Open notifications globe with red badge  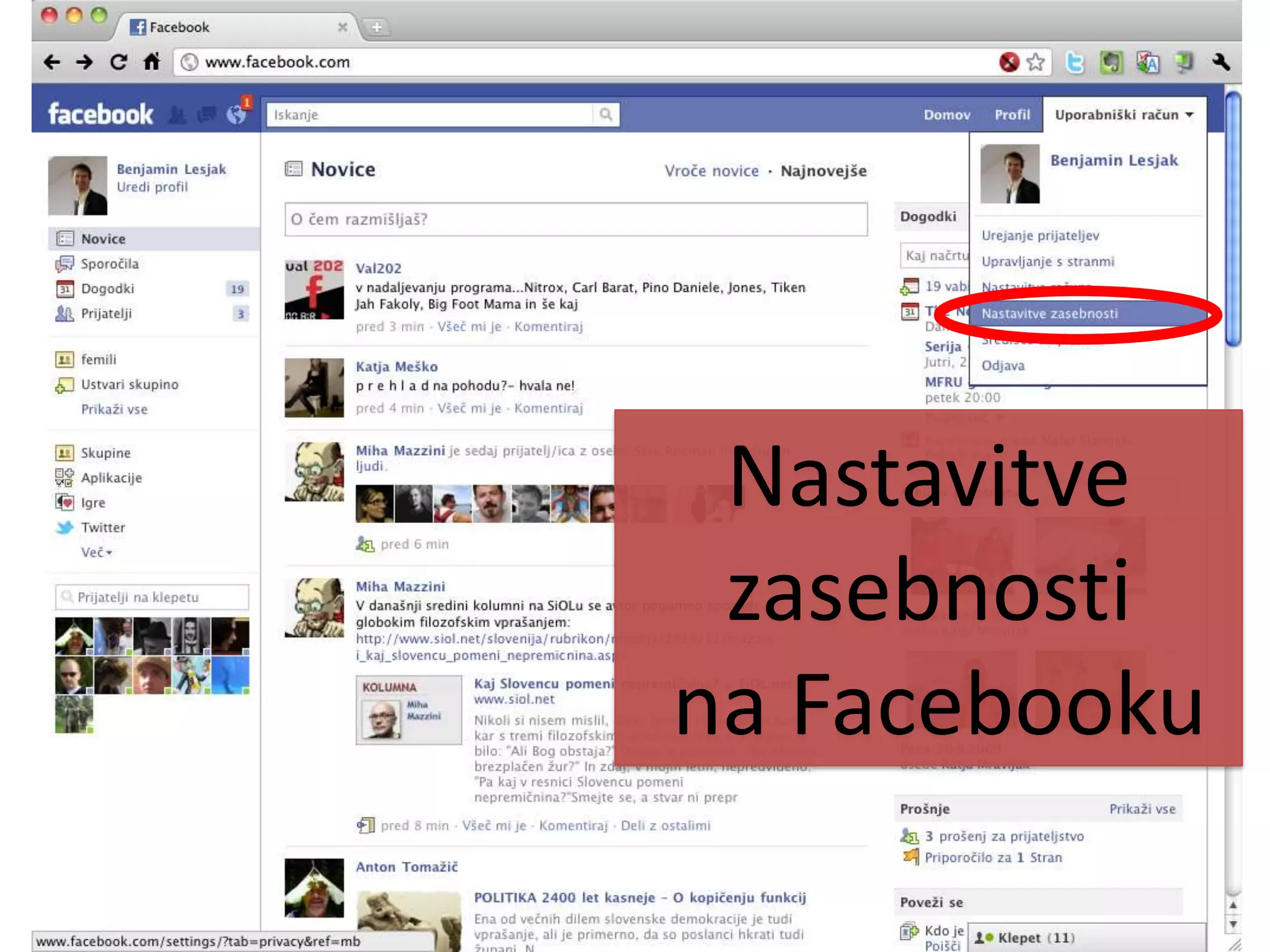[237, 113]
